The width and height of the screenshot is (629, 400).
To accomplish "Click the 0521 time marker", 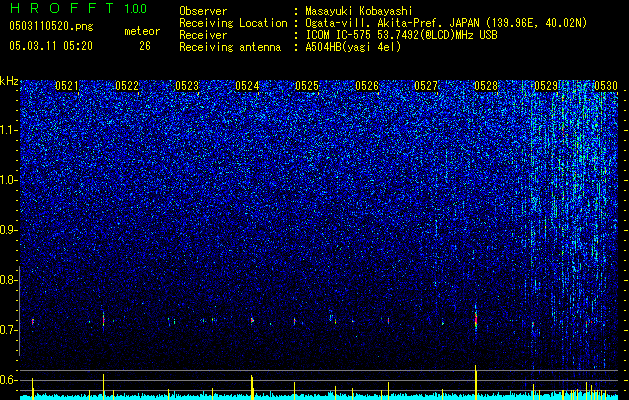I will [x=67, y=86].
